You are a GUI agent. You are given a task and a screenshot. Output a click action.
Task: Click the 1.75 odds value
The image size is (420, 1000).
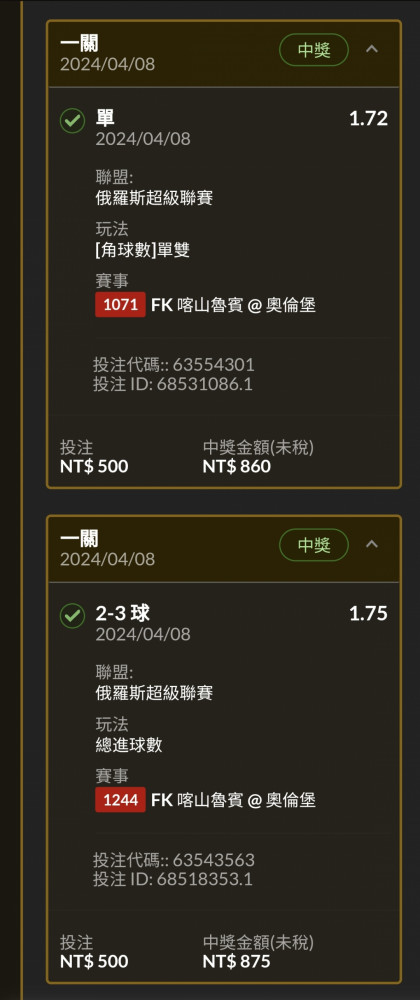[x=368, y=614]
